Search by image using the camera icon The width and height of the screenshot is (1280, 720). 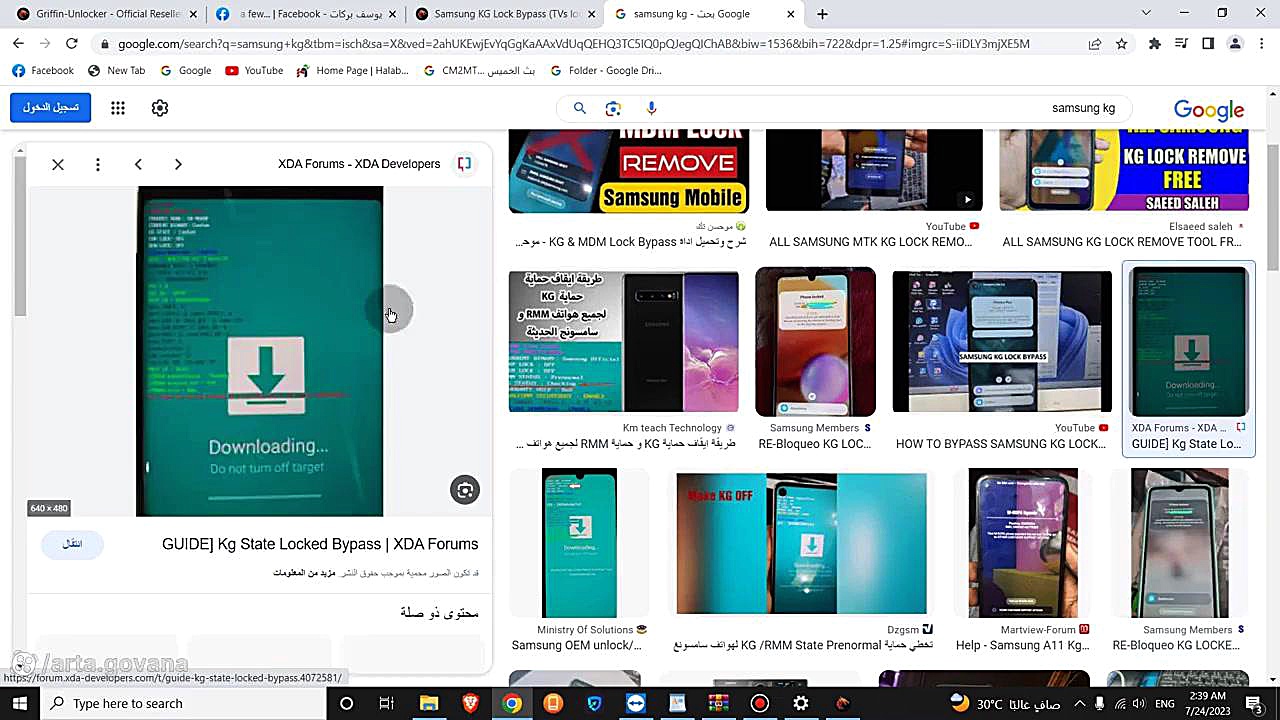click(x=613, y=108)
